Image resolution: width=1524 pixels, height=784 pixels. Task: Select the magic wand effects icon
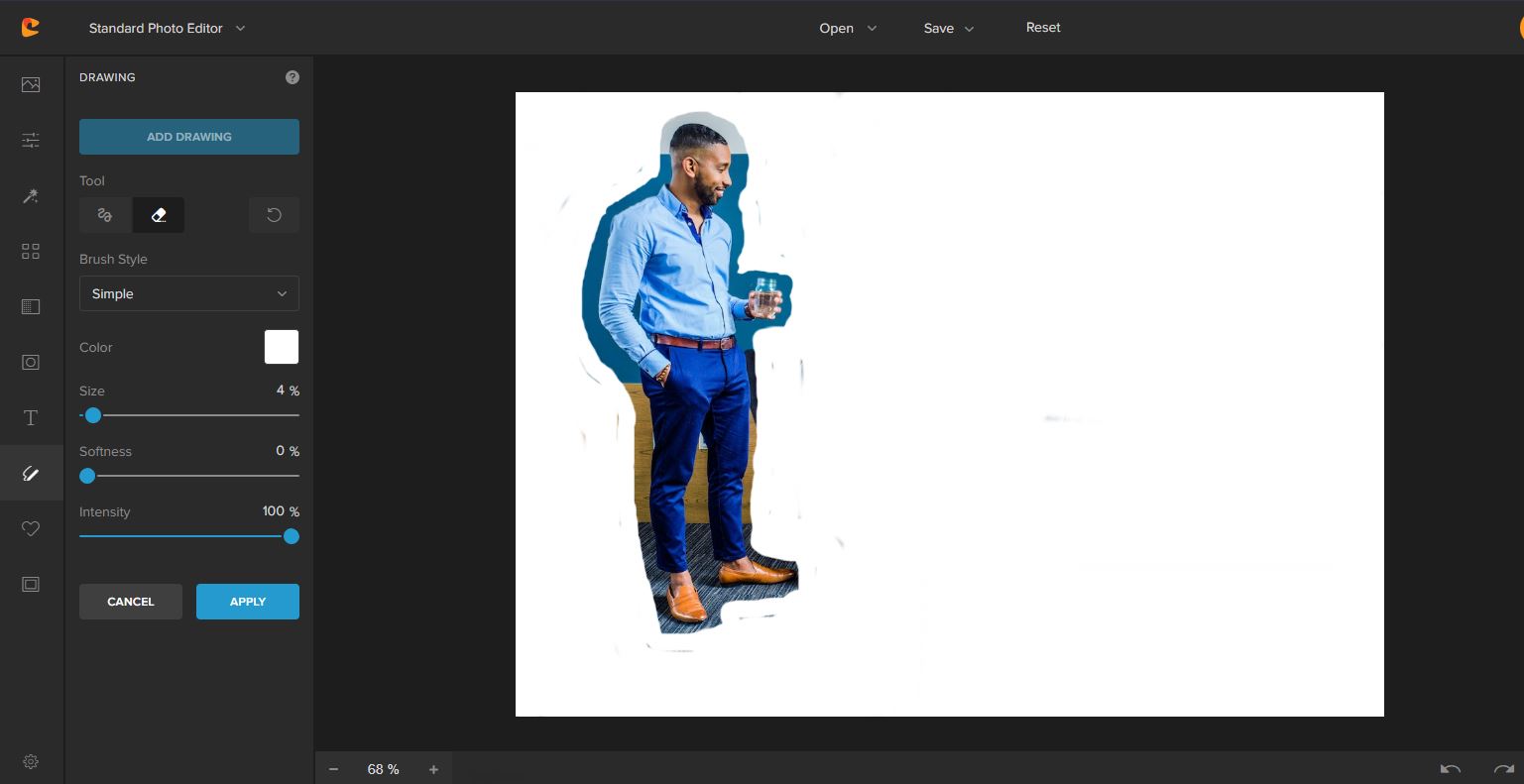coord(31,196)
